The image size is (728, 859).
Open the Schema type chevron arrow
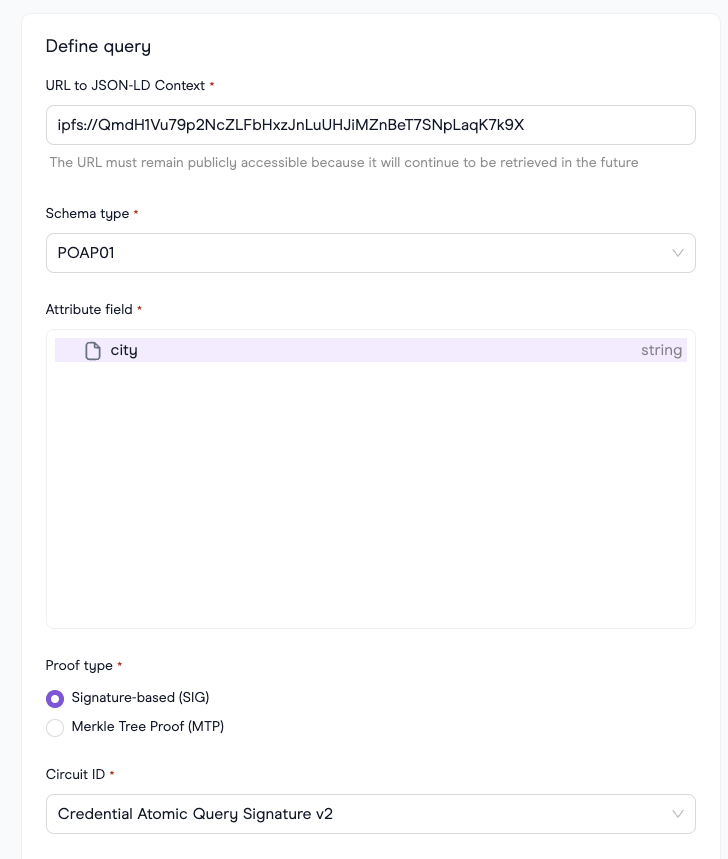678,253
